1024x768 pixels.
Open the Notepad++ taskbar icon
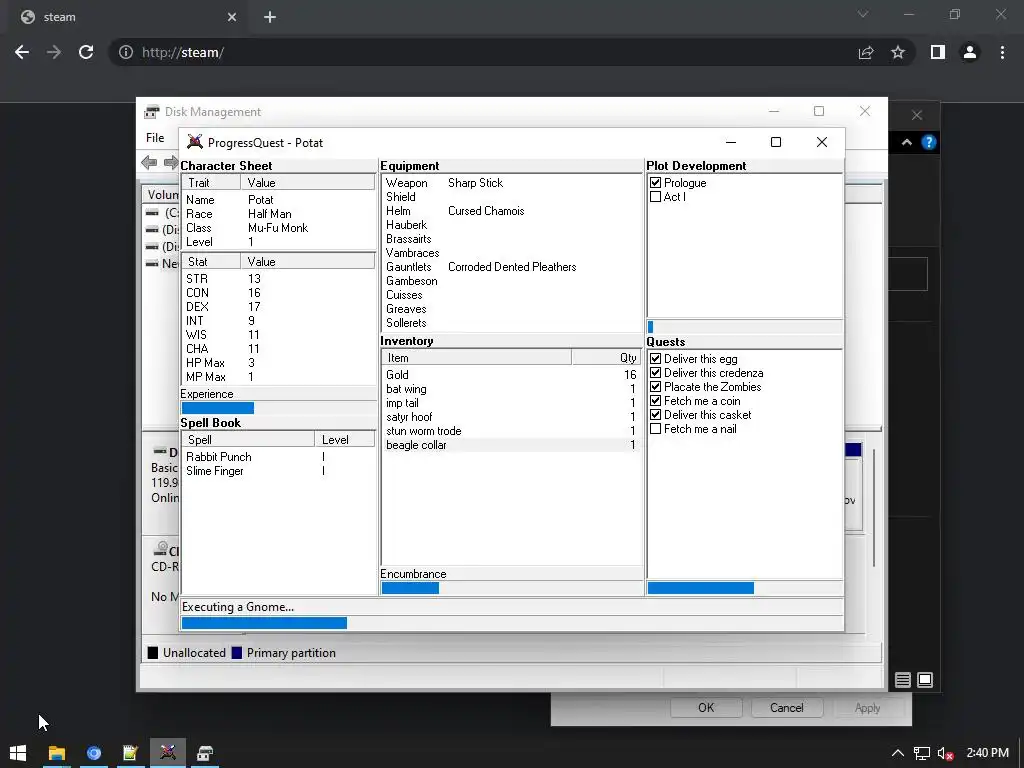(x=131, y=753)
